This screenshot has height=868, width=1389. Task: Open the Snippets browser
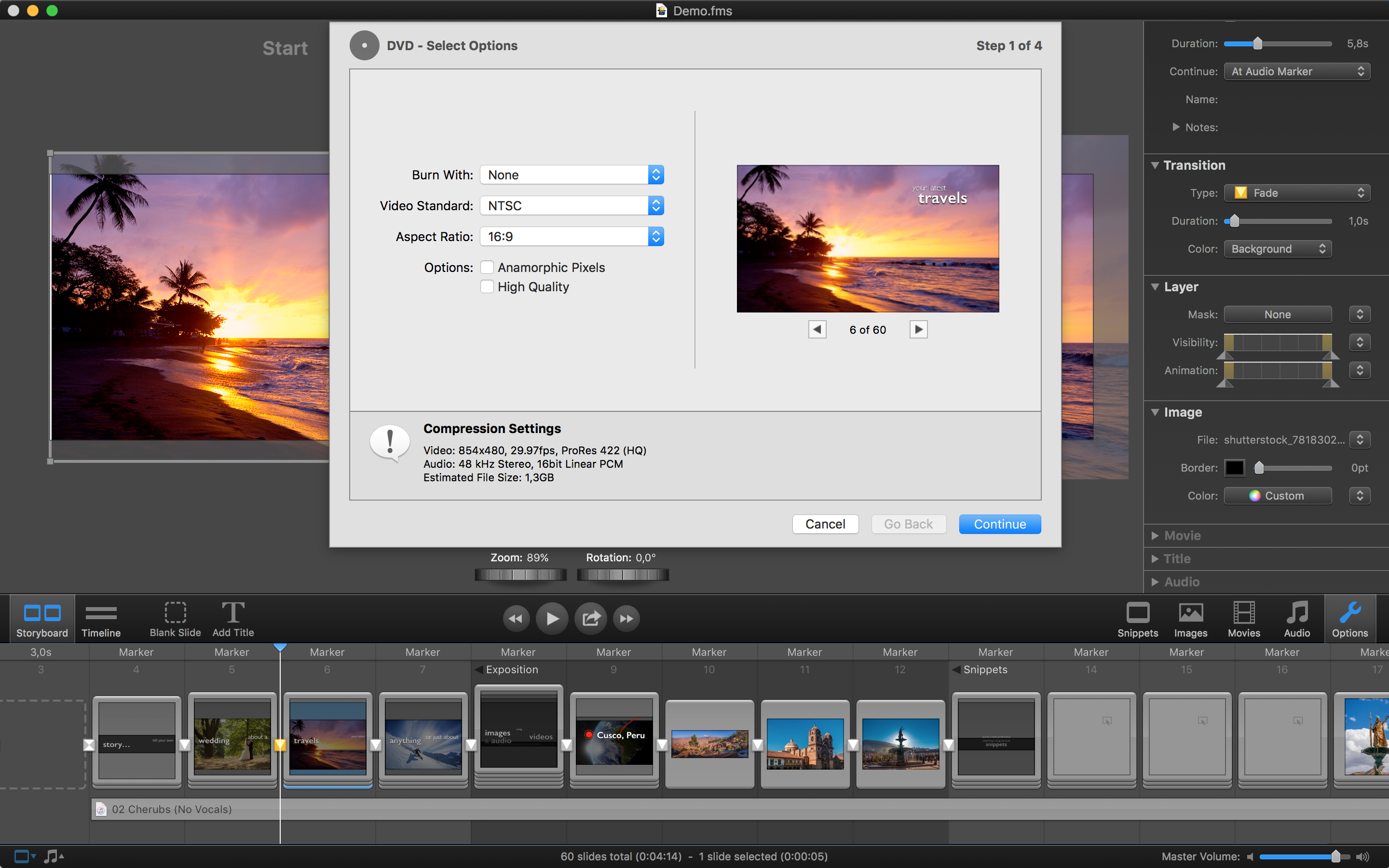pyautogui.click(x=1137, y=620)
